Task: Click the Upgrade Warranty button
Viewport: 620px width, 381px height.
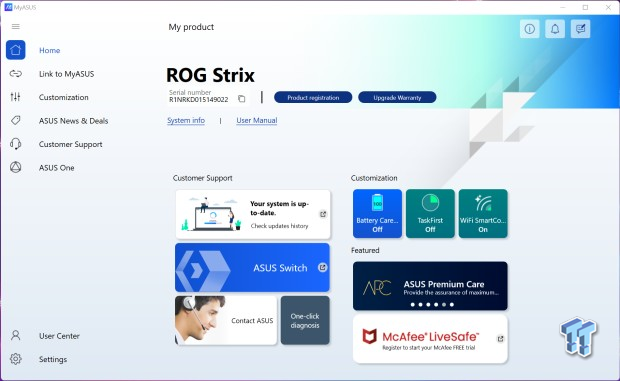Action: [397, 97]
